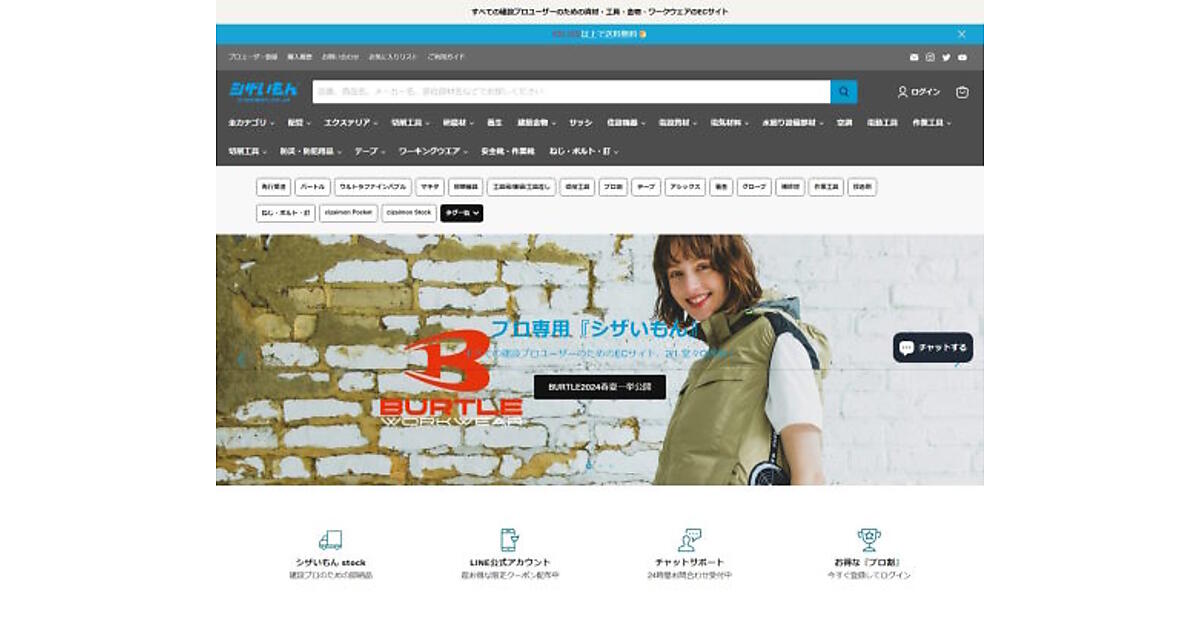Open the shopping cart icon

coord(962,92)
